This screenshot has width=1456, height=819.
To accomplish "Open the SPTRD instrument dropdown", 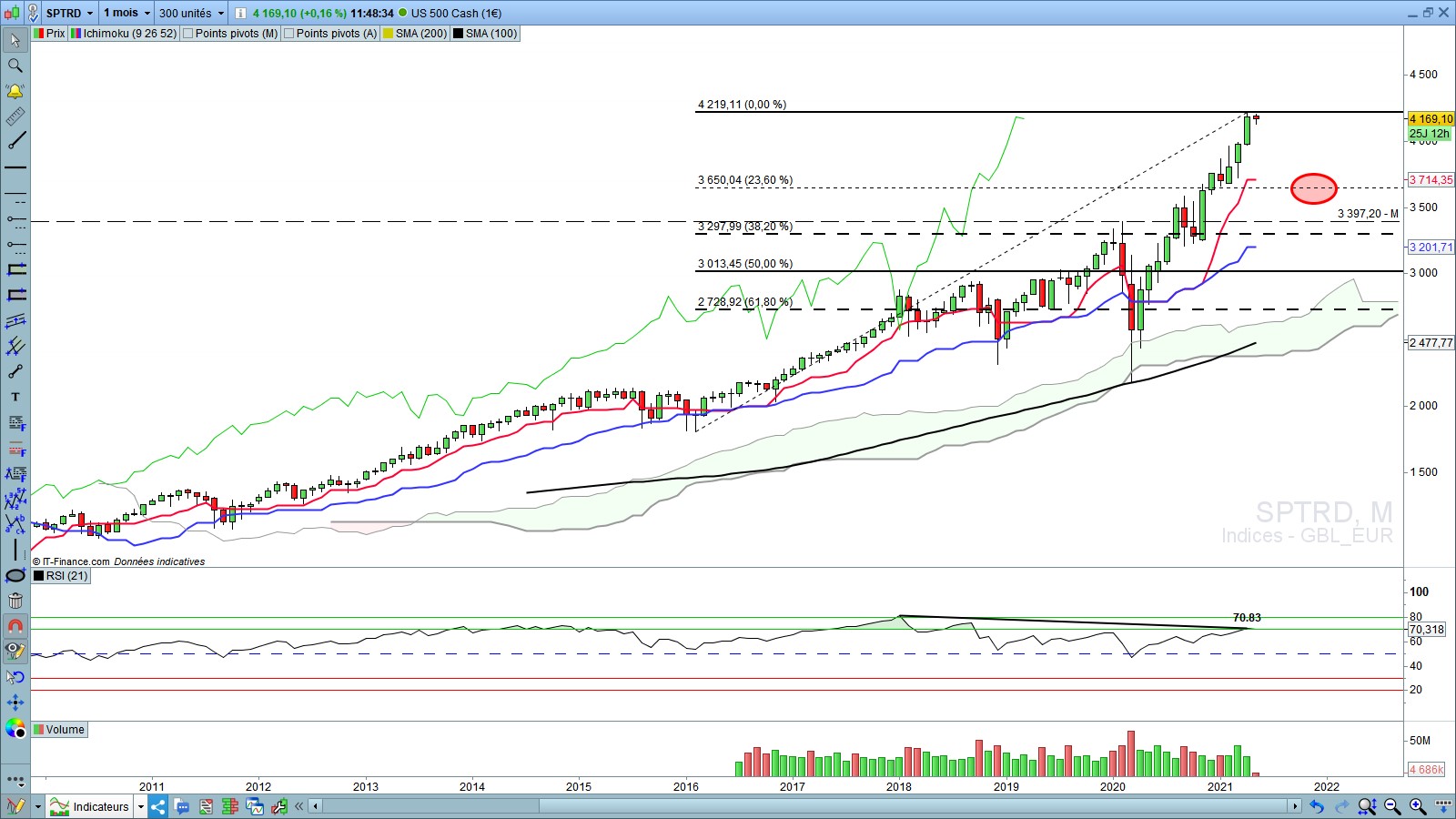I will (x=69, y=13).
